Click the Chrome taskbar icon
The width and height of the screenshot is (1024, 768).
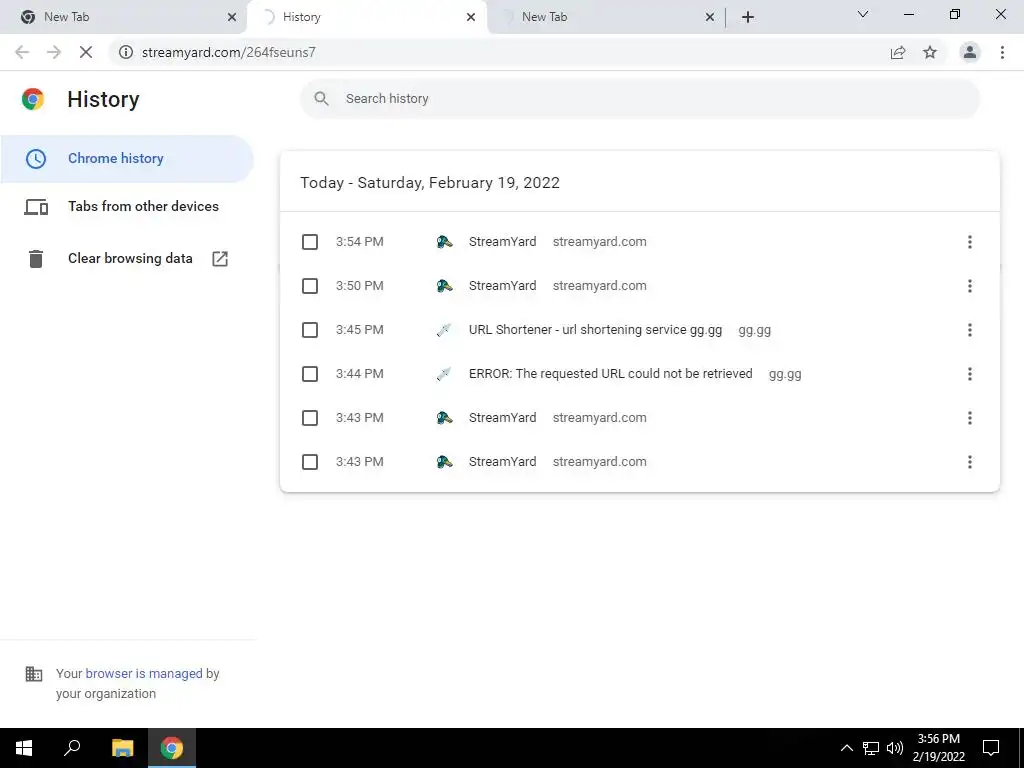tap(172, 748)
